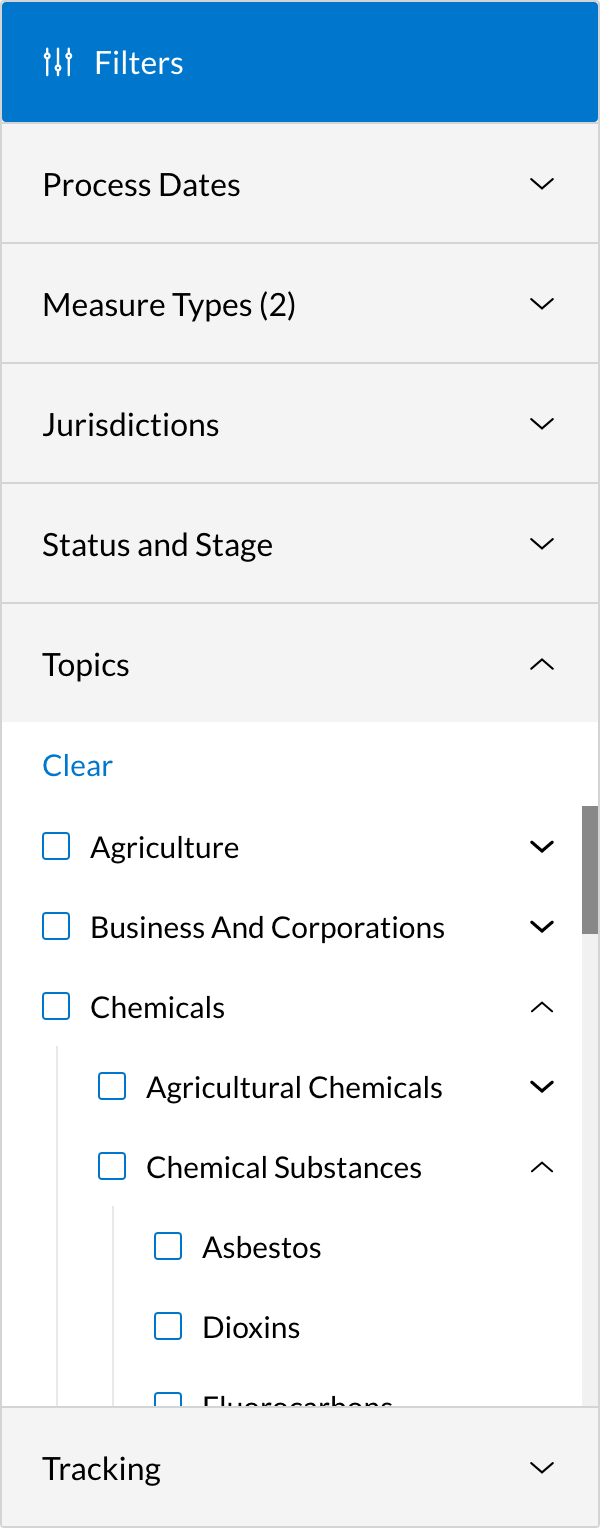Check the Agriculture checkbox
This screenshot has height=1530, width=604.
coord(56,846)
